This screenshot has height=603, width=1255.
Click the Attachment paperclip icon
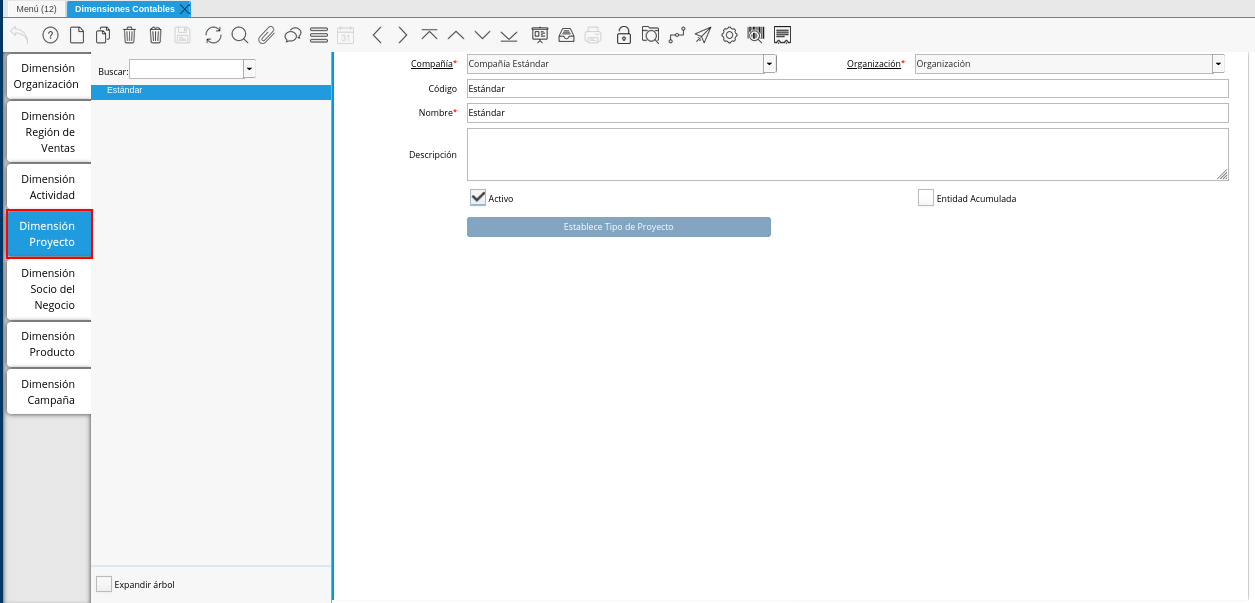tap(266, 35)
